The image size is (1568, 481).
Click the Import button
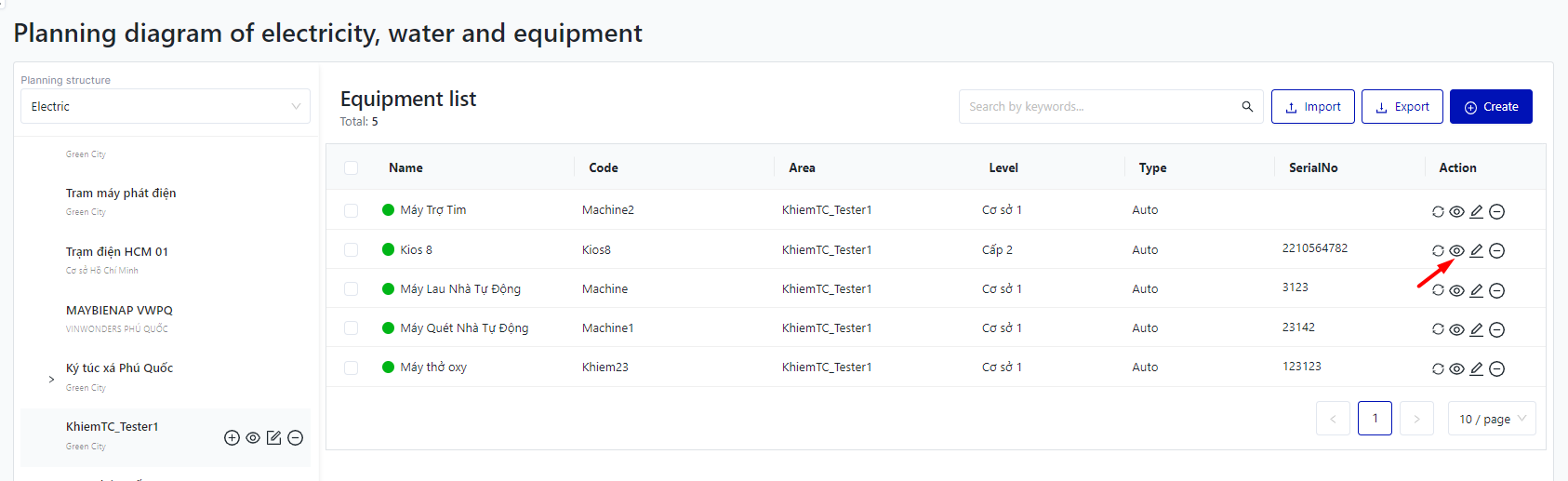tap(1312, 107)
